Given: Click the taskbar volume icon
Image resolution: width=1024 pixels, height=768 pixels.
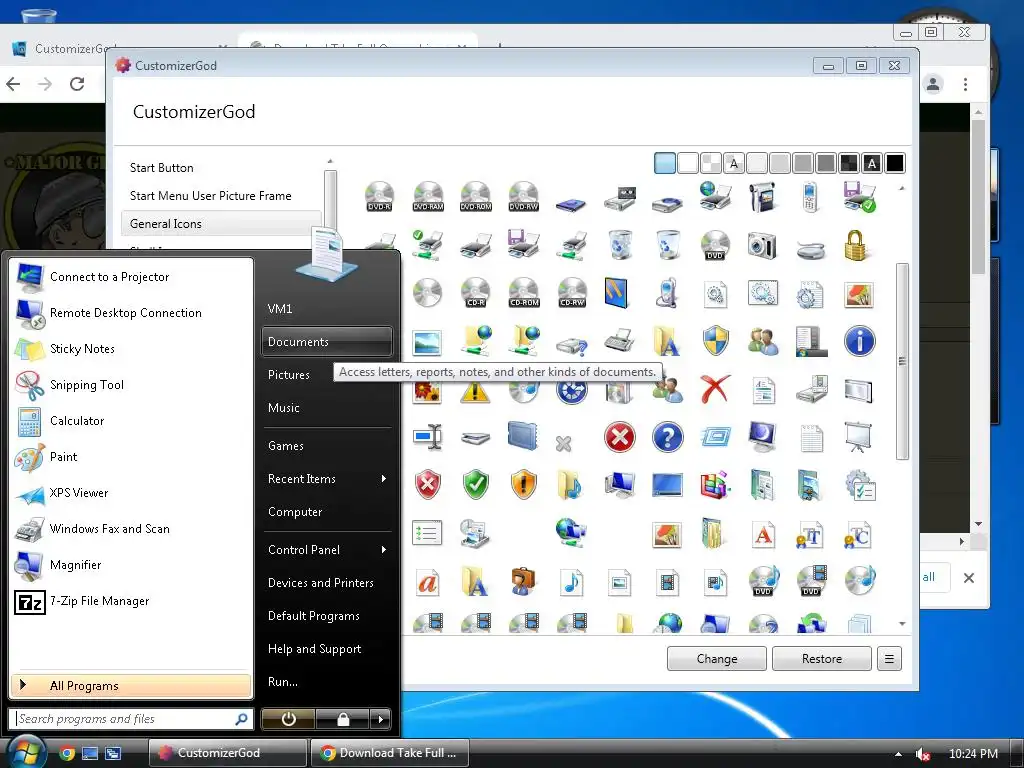Looking at the screenshot, I should pyautogui.click(x=922, y=754).
